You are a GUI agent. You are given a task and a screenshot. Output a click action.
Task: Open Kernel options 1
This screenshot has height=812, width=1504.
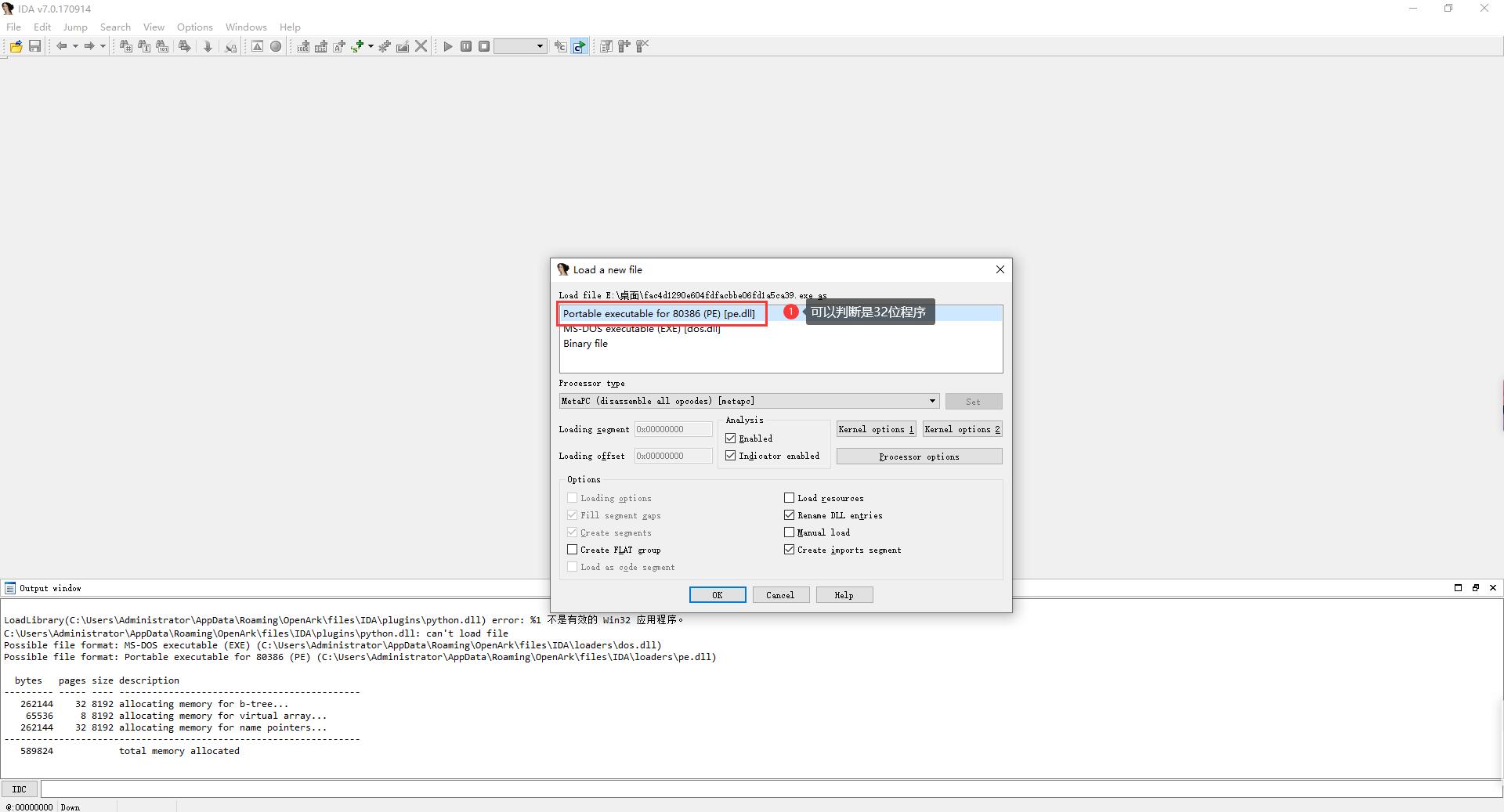(x=876, y=429)
